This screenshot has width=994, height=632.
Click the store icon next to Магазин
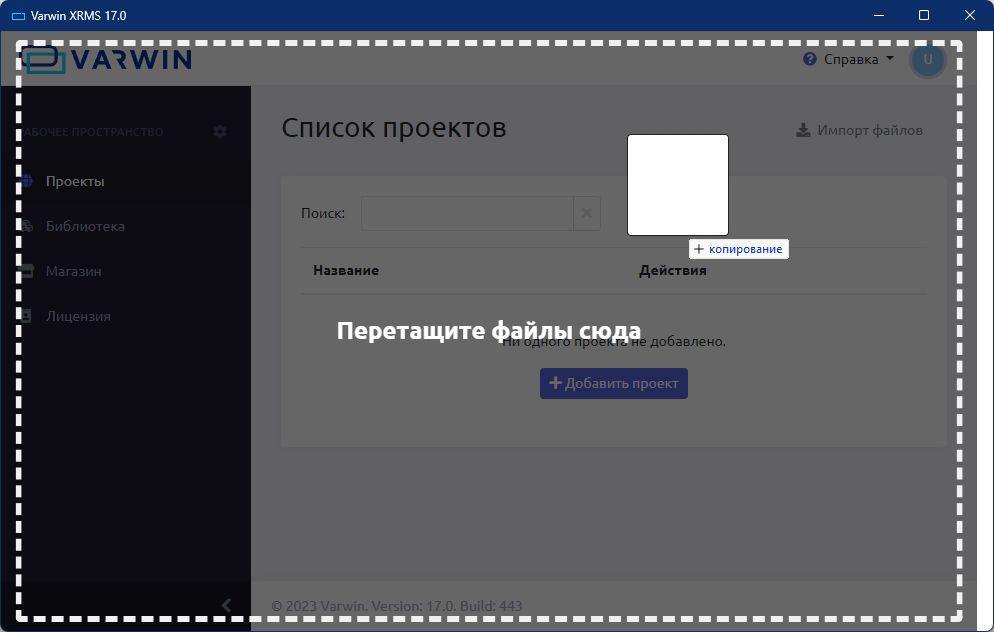(27, 271)
